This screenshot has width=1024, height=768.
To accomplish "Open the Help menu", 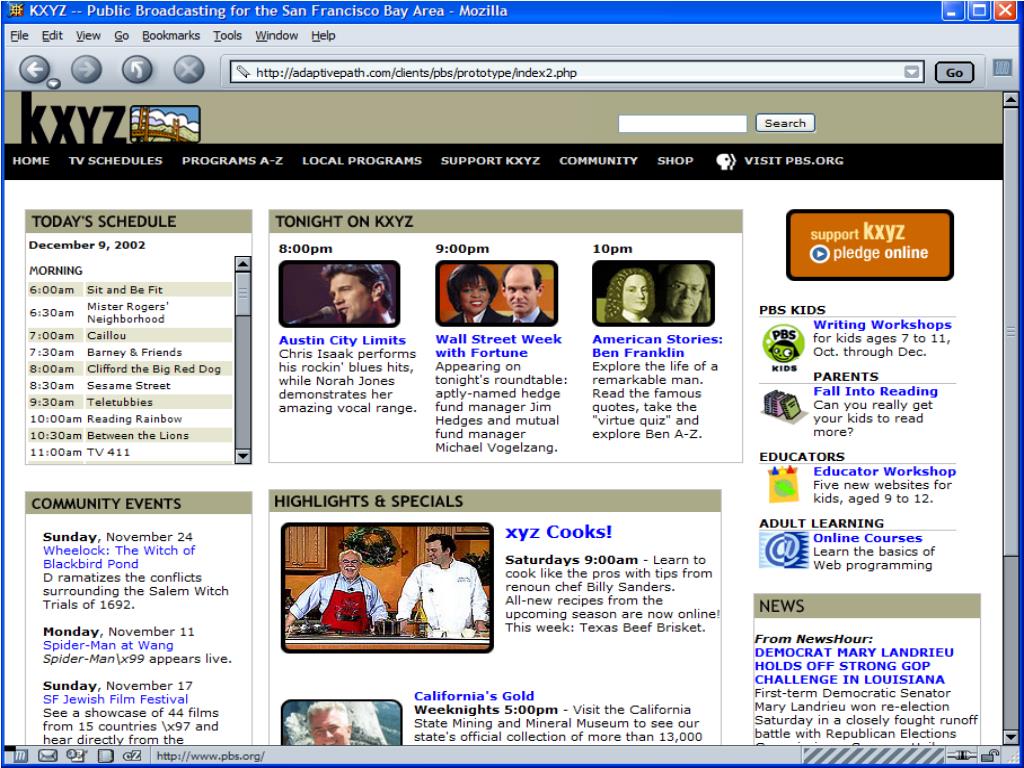I will [323, 36].
